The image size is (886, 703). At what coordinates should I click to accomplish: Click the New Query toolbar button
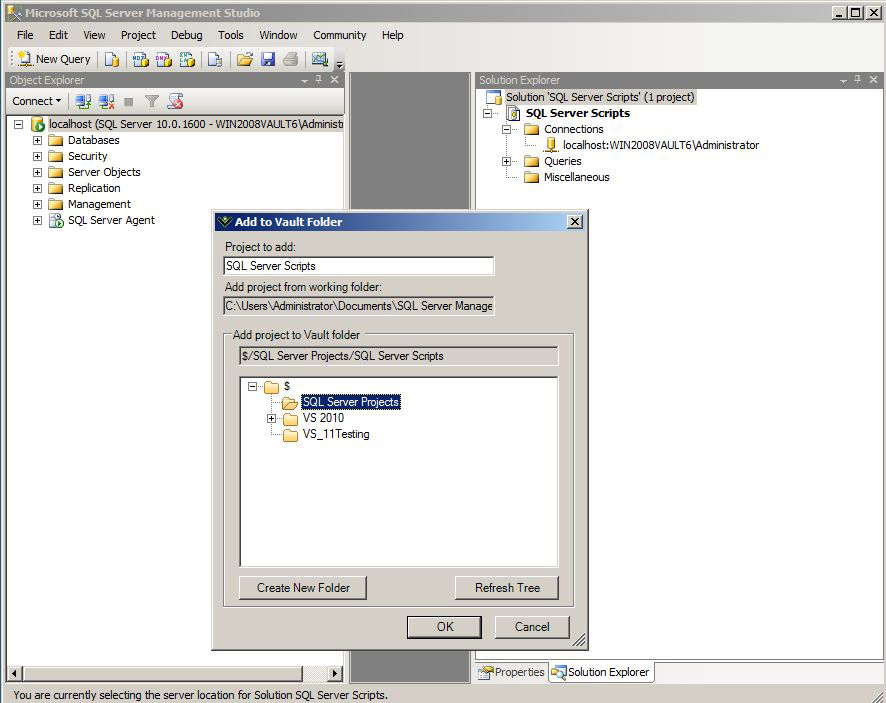click(x=54, y=59)
